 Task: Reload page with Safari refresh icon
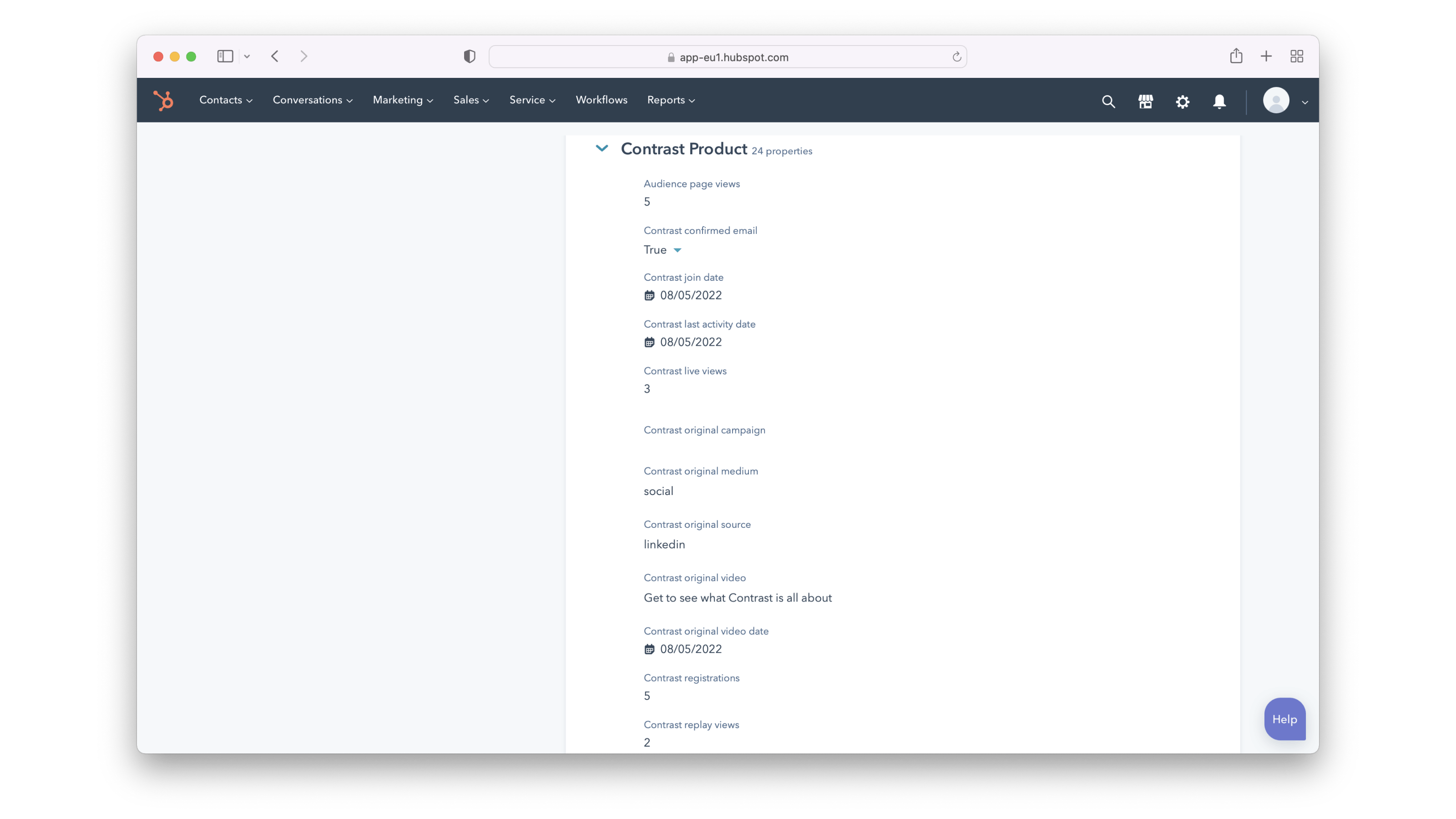tap(956, 57)
